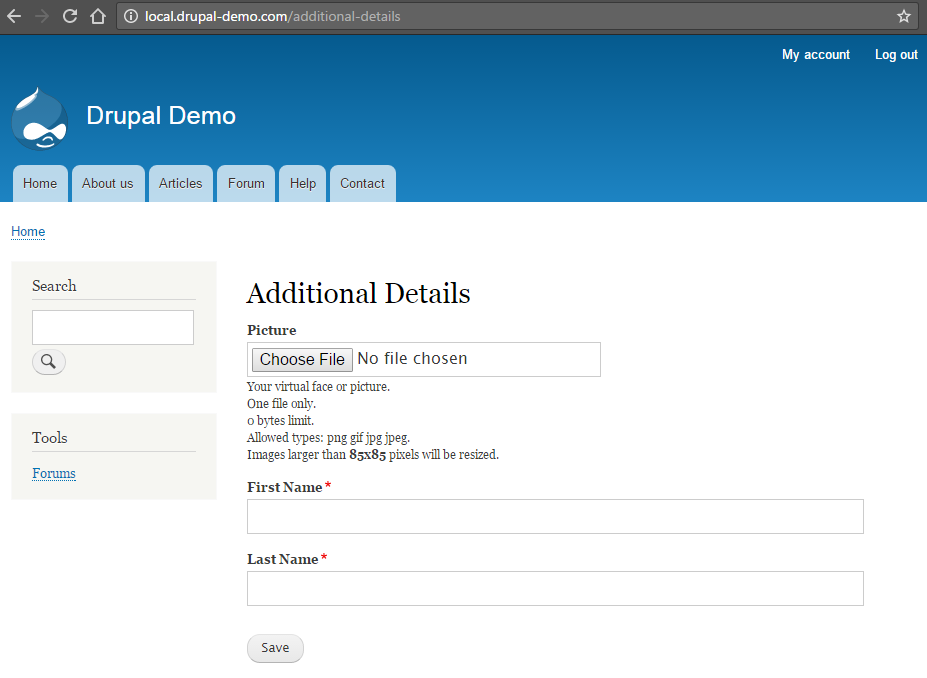Viewport: 927px width, 678px height.
Task: Click inside the First Name field
Action: 554,516
